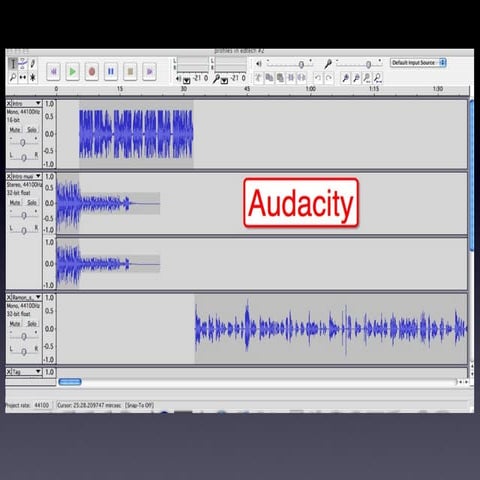The height and width of the screenshot is (480, 480).
Task: Mute the Intro track
Action: [x=15, y=130]
